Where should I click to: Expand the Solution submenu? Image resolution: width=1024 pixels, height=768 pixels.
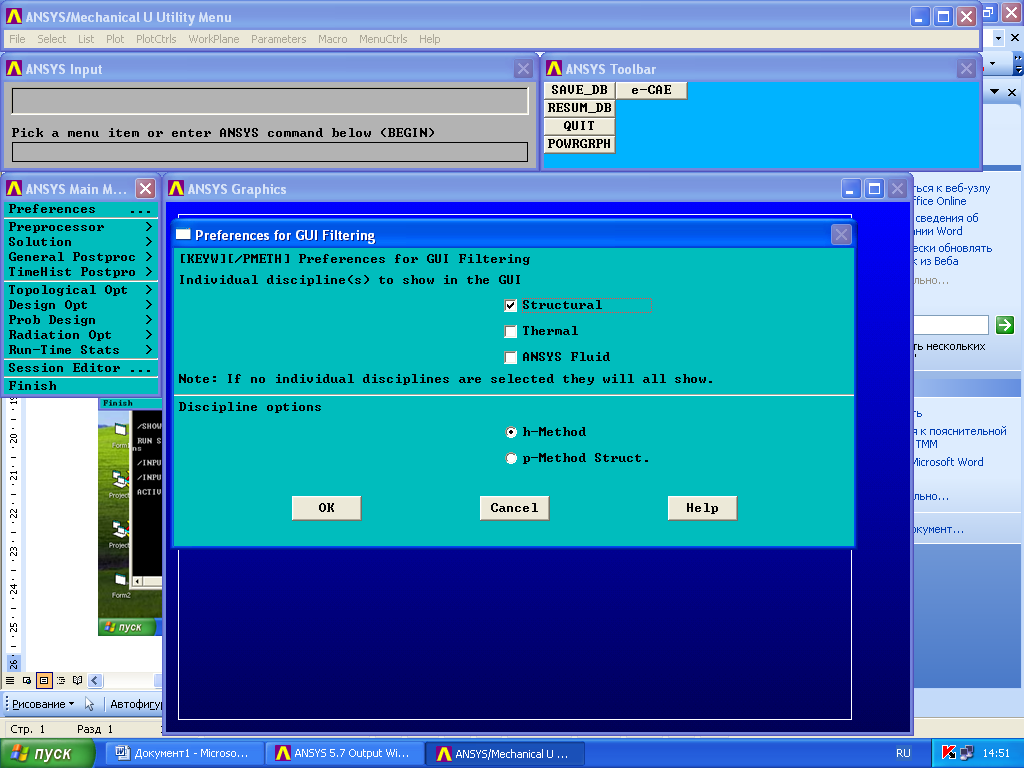[81, 242]
